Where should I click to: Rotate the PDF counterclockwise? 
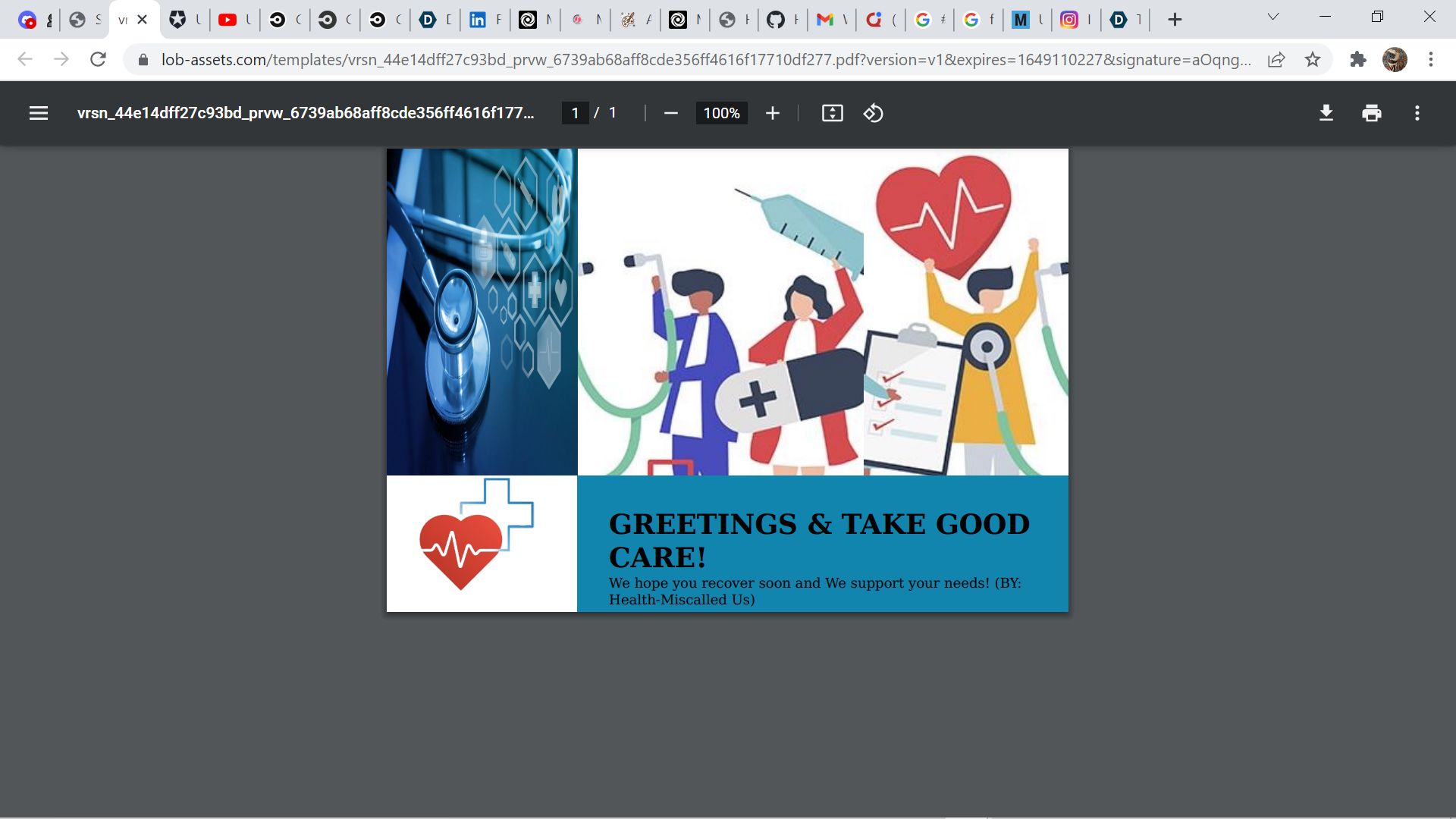click(x=873, y=113)
